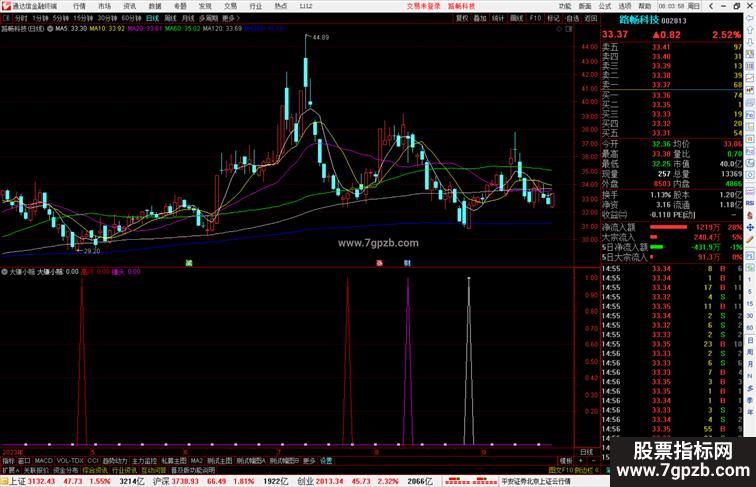This screenshot has width=756, height=487.
Task: Click the 叠加 overlay button
Action: click(x=480, y=18)
